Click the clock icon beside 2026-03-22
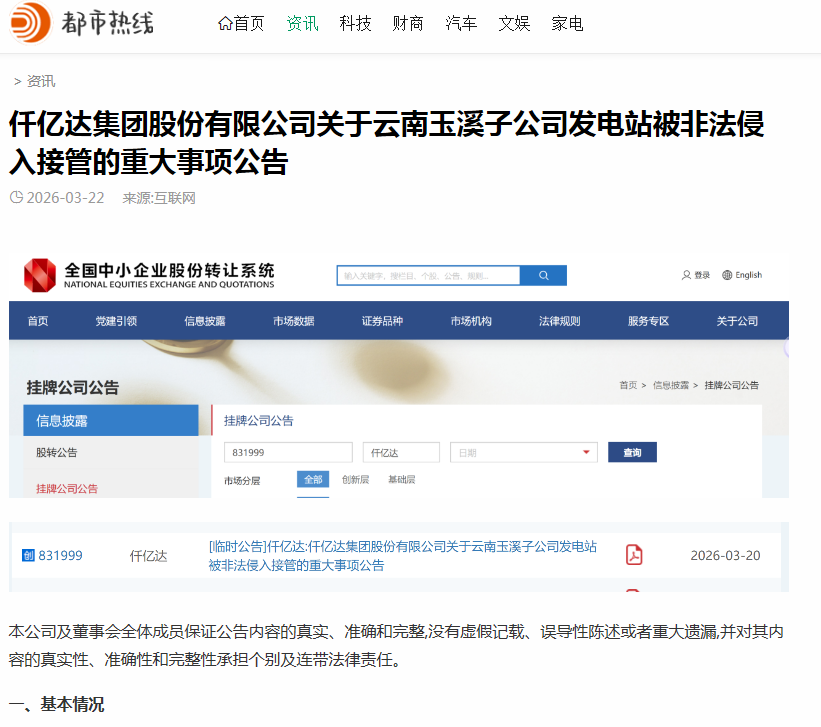The image size is (821, 727). tap(16, 197)
